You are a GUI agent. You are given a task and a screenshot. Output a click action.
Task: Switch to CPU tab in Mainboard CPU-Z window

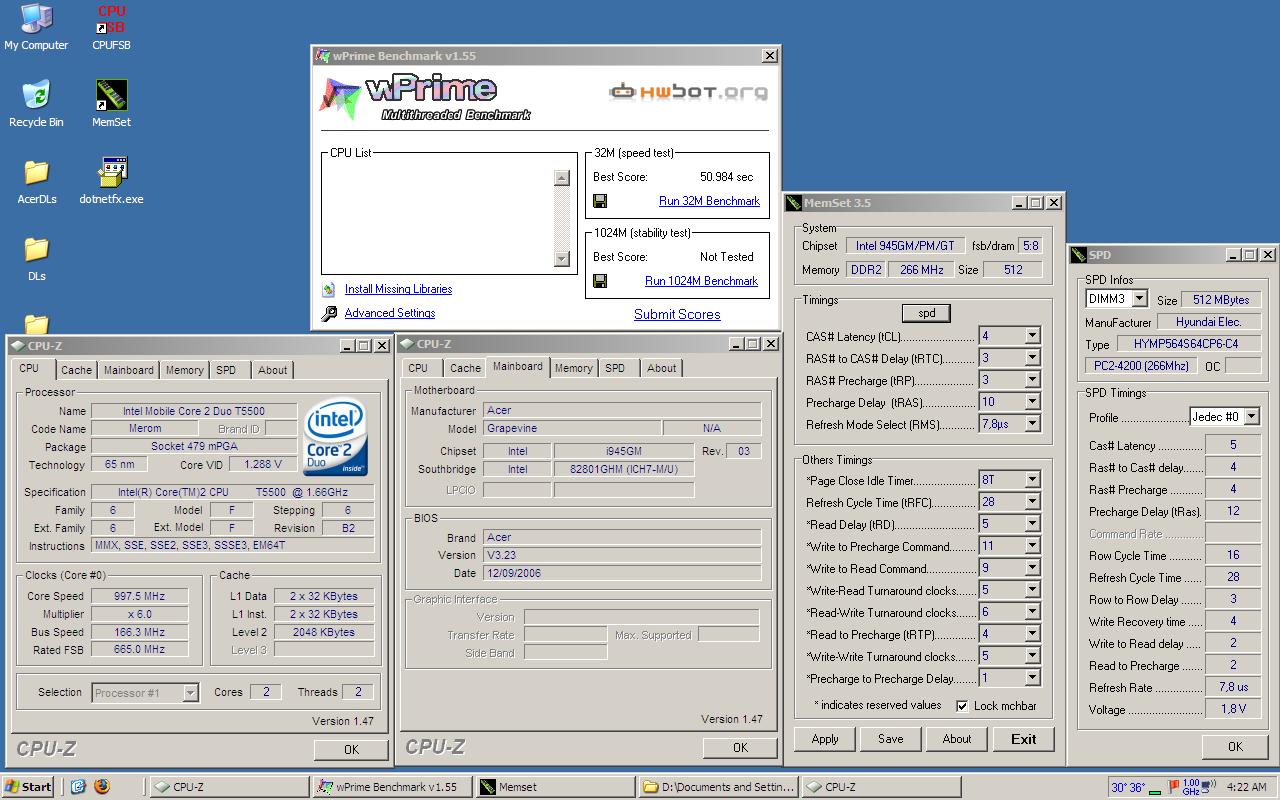(418, 368)
